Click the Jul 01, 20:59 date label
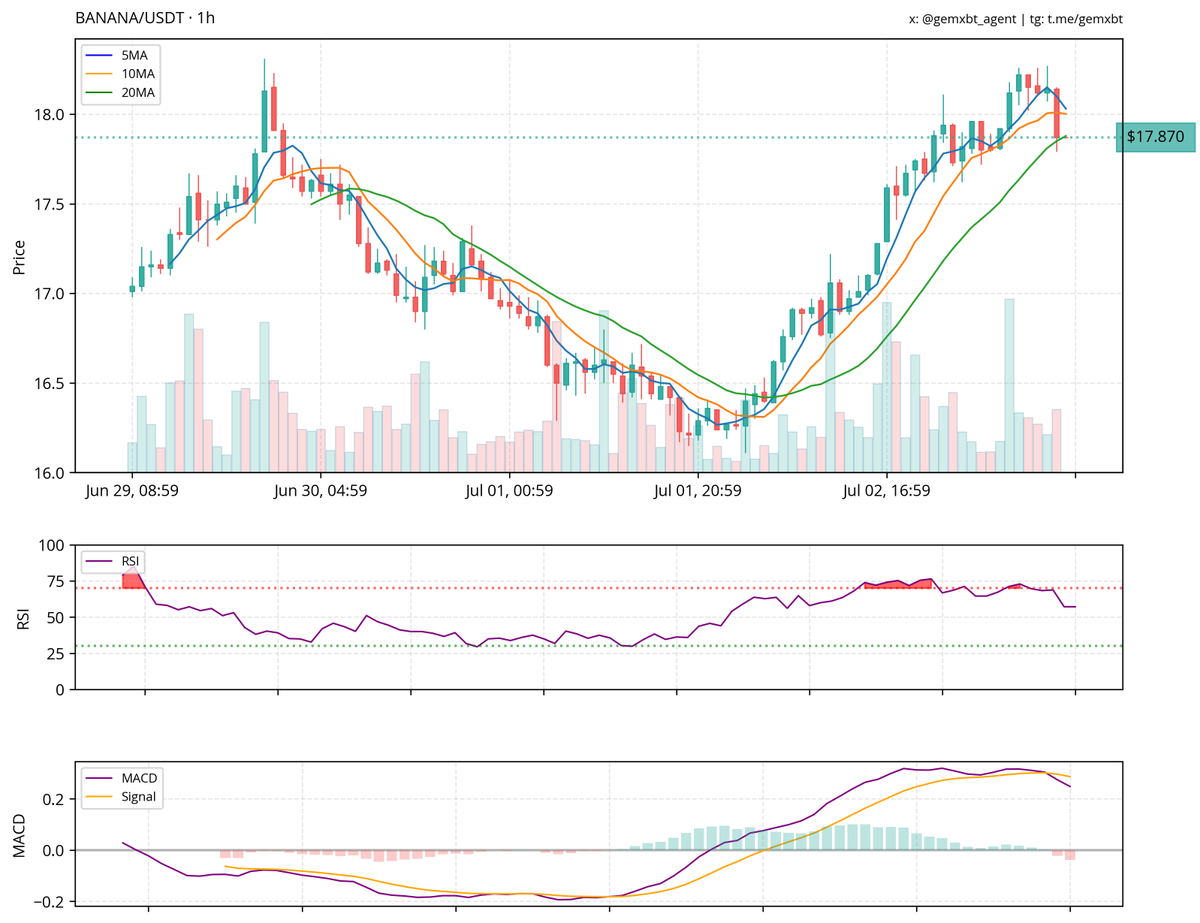The height and width of the screenshot is (923, 1200). (698, 490)
